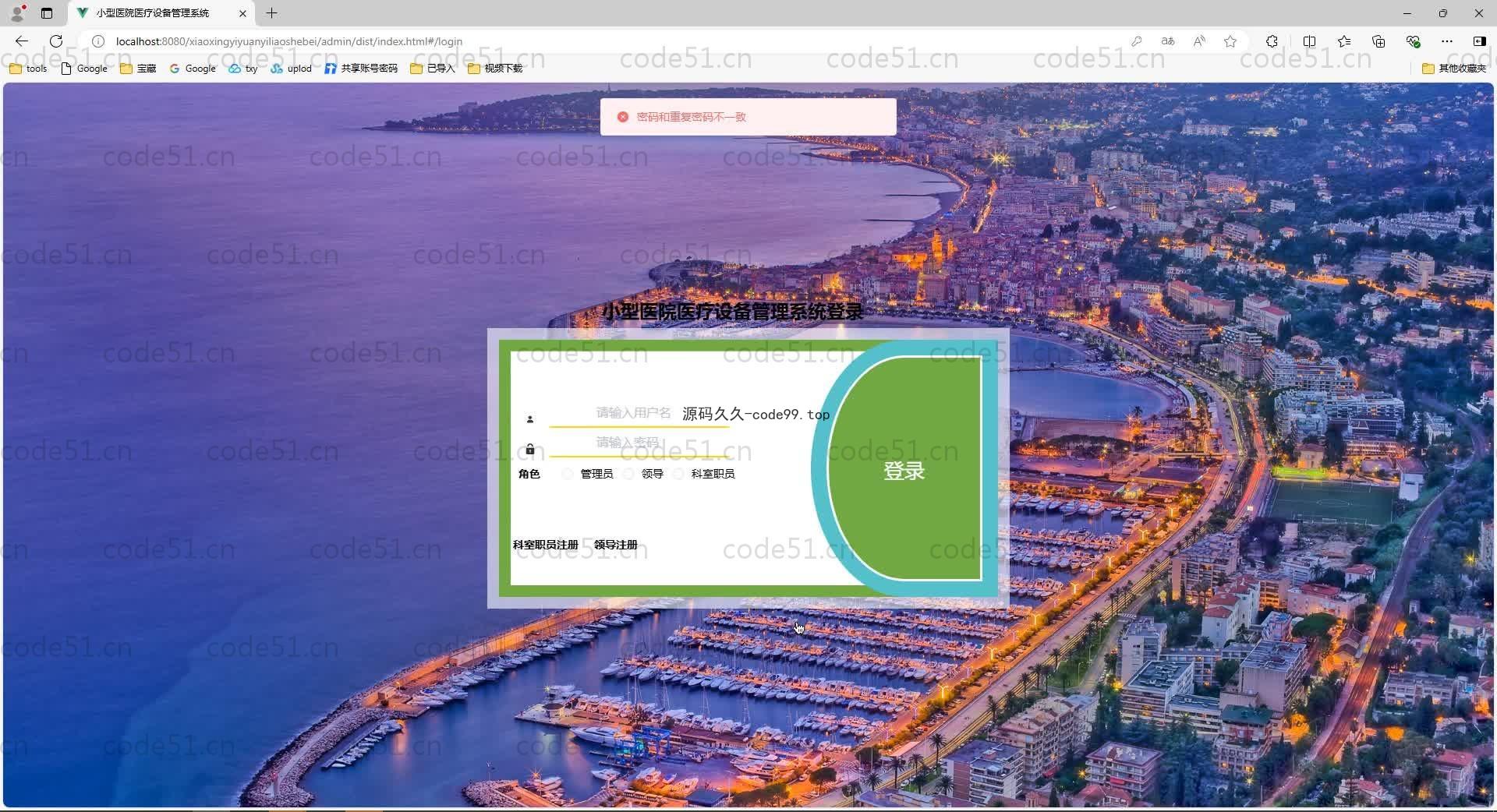This screenshot has height=812, width=1497.
Task: Click the 小型医院医疗设备管理系统登录 heading
Action: [x=732, y=312]
